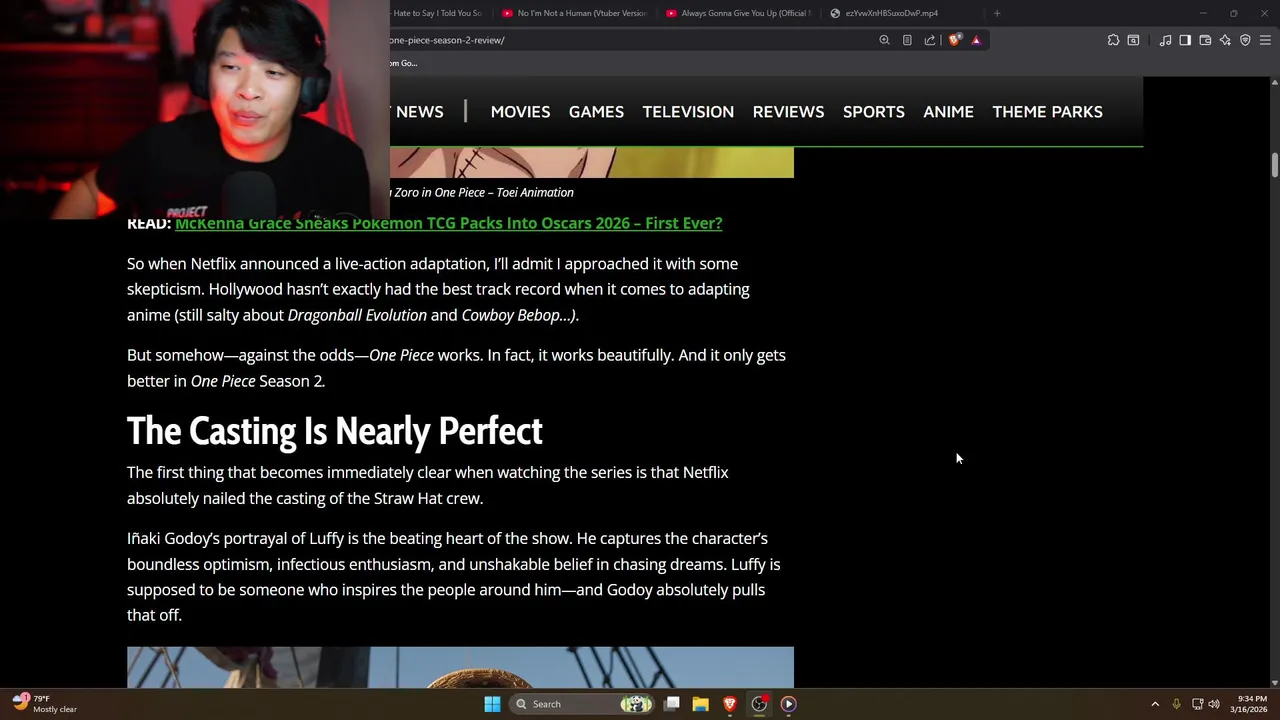This screenshot has height=720, width=1280.
Task: Open network icon in system tray
Action: (1197, 704)
